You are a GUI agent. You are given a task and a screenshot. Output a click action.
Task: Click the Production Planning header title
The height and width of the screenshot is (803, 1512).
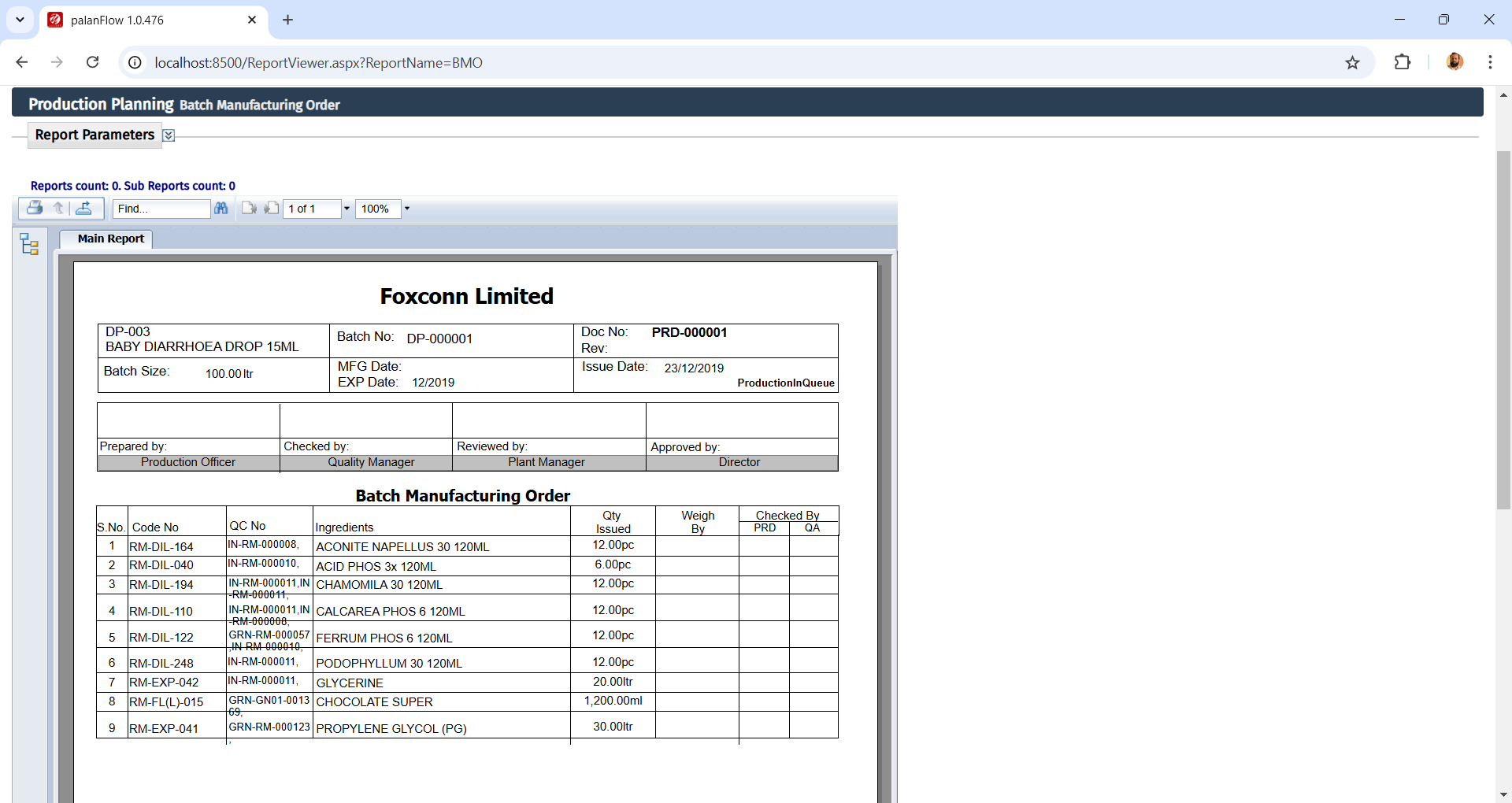pyautogui.click(x=101, y=104)
